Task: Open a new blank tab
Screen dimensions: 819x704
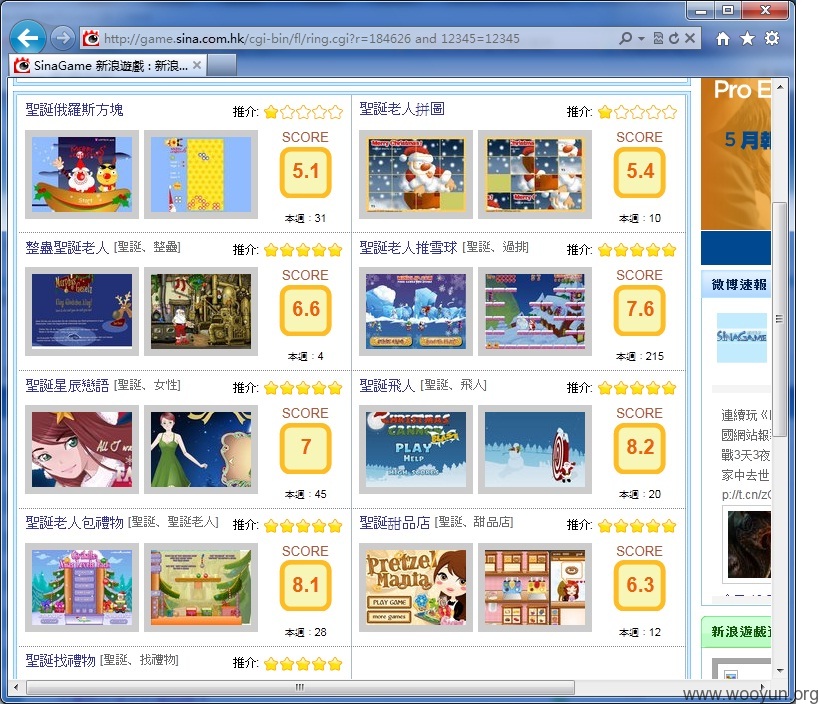Action: pos(221,66)
